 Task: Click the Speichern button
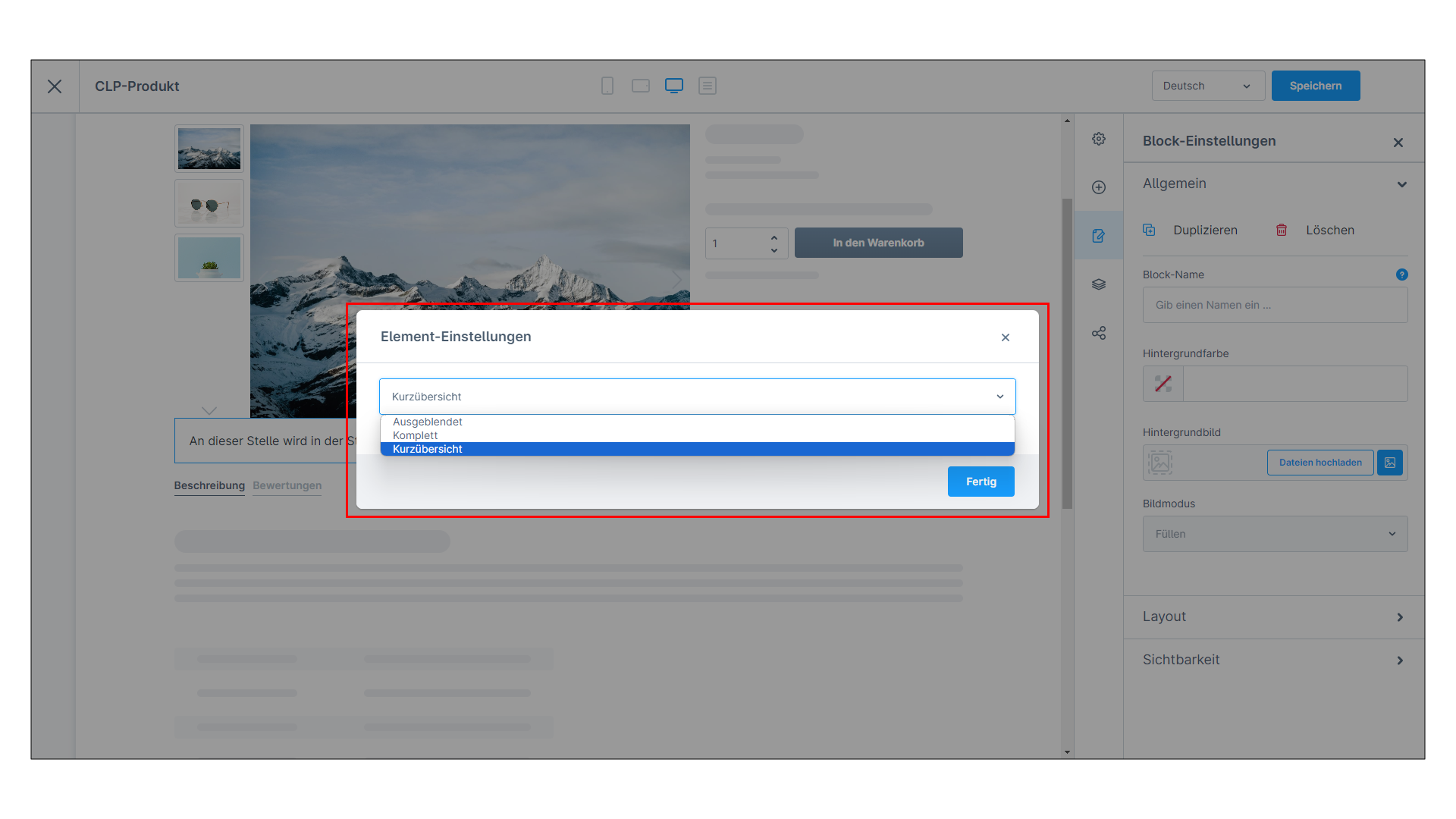(x=1316, y=86)
